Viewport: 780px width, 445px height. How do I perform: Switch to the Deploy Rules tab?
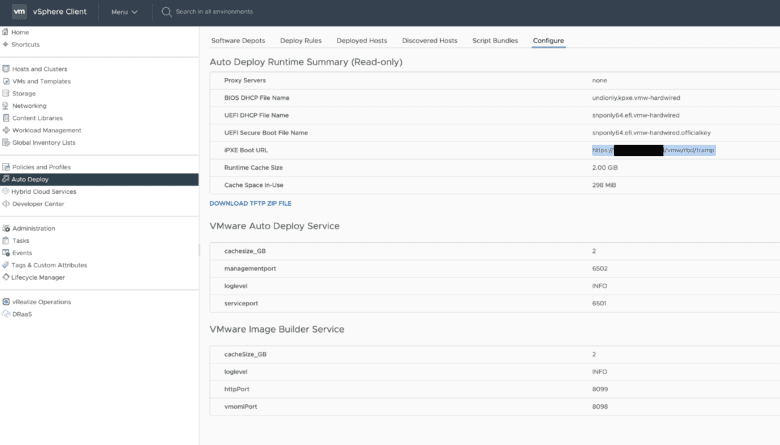pos(300,40)
